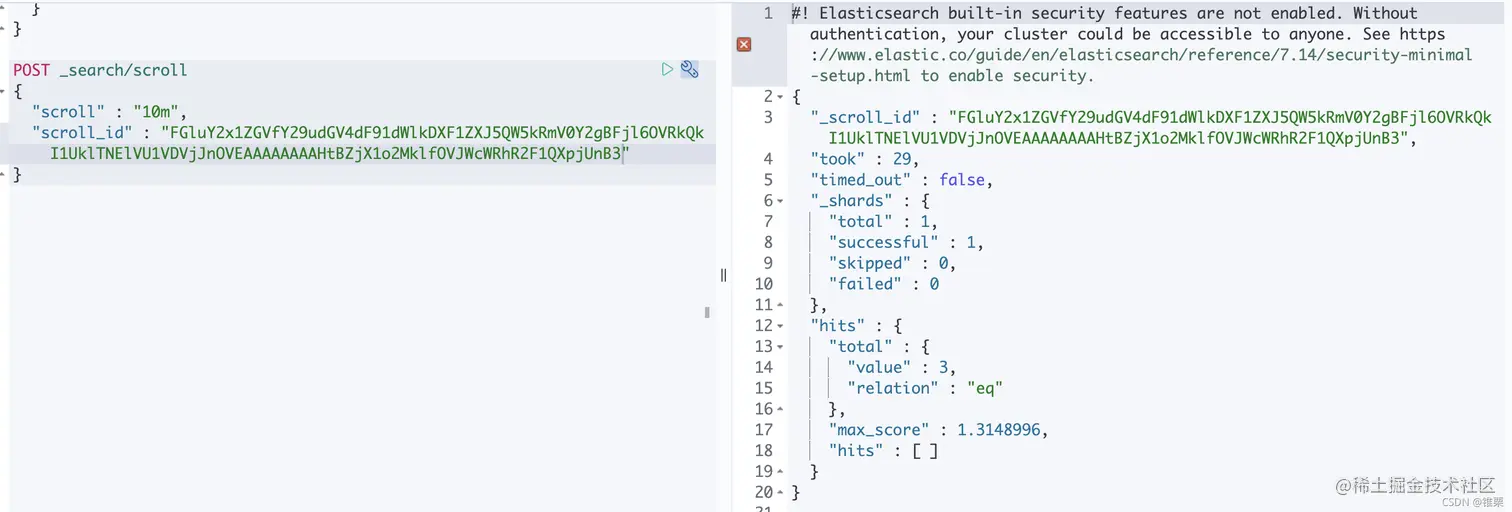
Task: Run the POST _search/scroll request
Action: (x=667, y=69)
